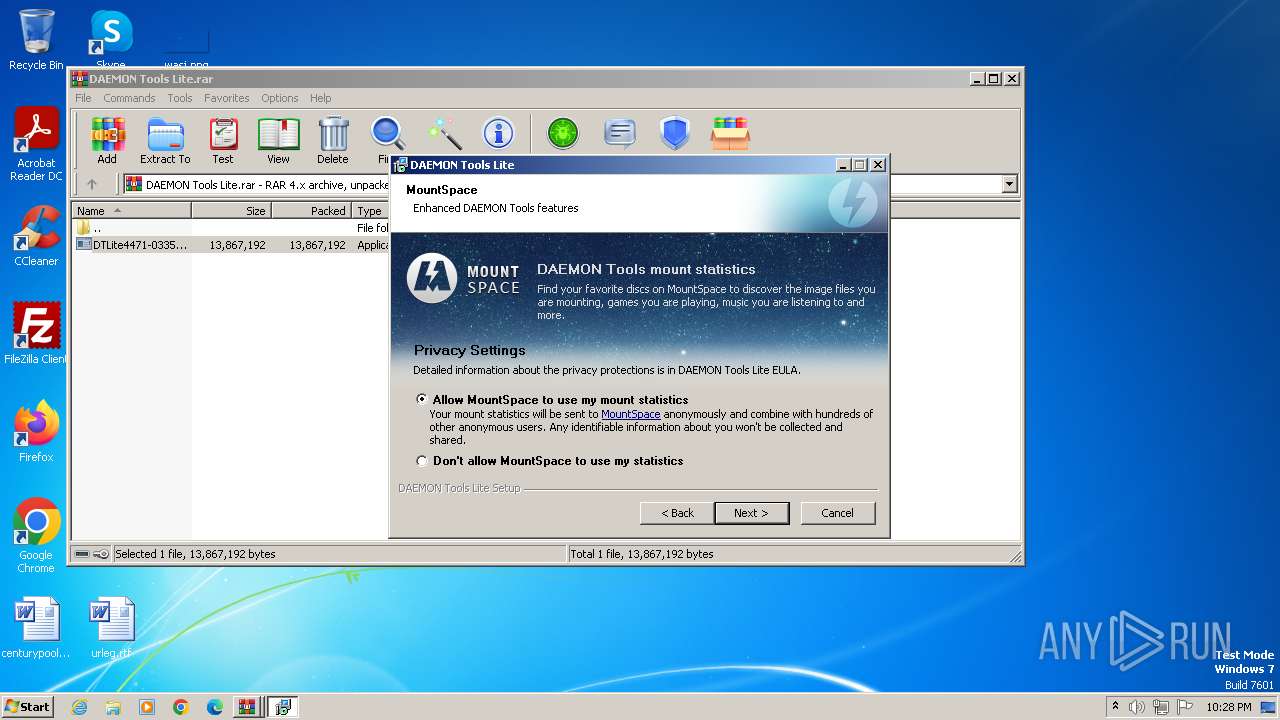
Task: Sort by Type column header
Action: pyautogui.click(x=370, y=211)
